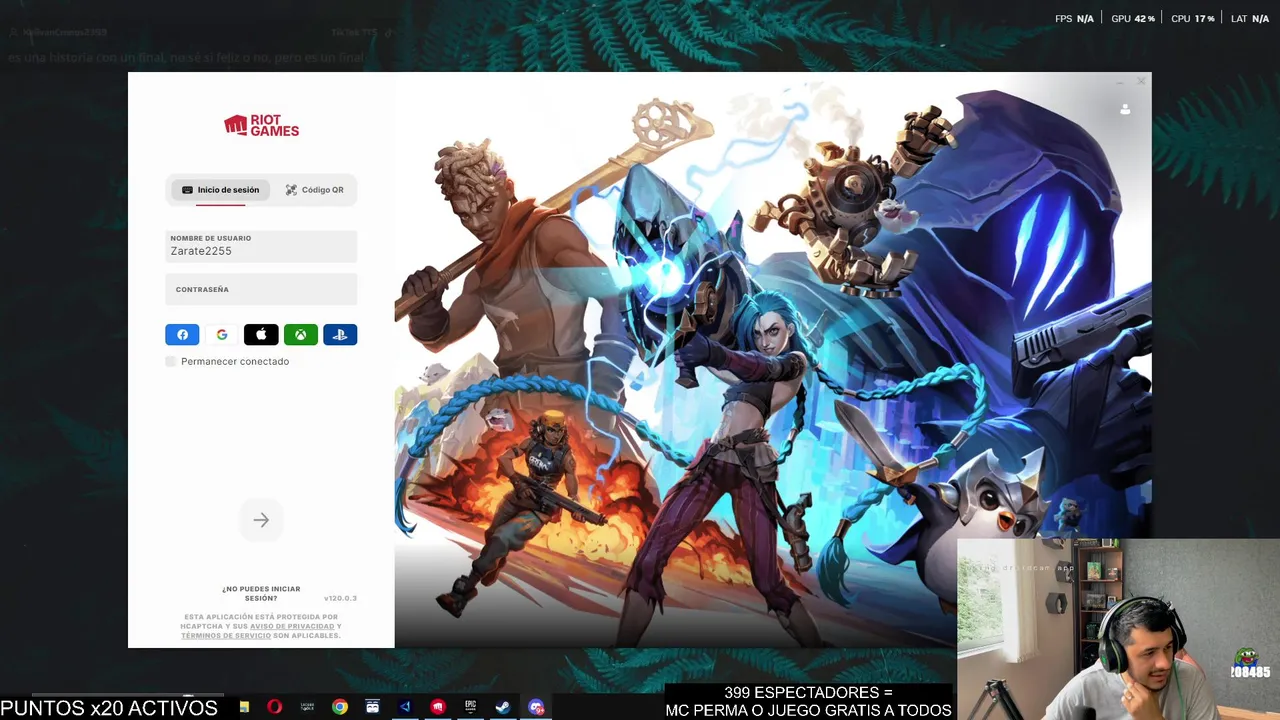Image resolution: width=1280 pixels, height=720 pixels.
Task: Open ¿No puedes iniciar sesión? link
Action: pos(261,593)
